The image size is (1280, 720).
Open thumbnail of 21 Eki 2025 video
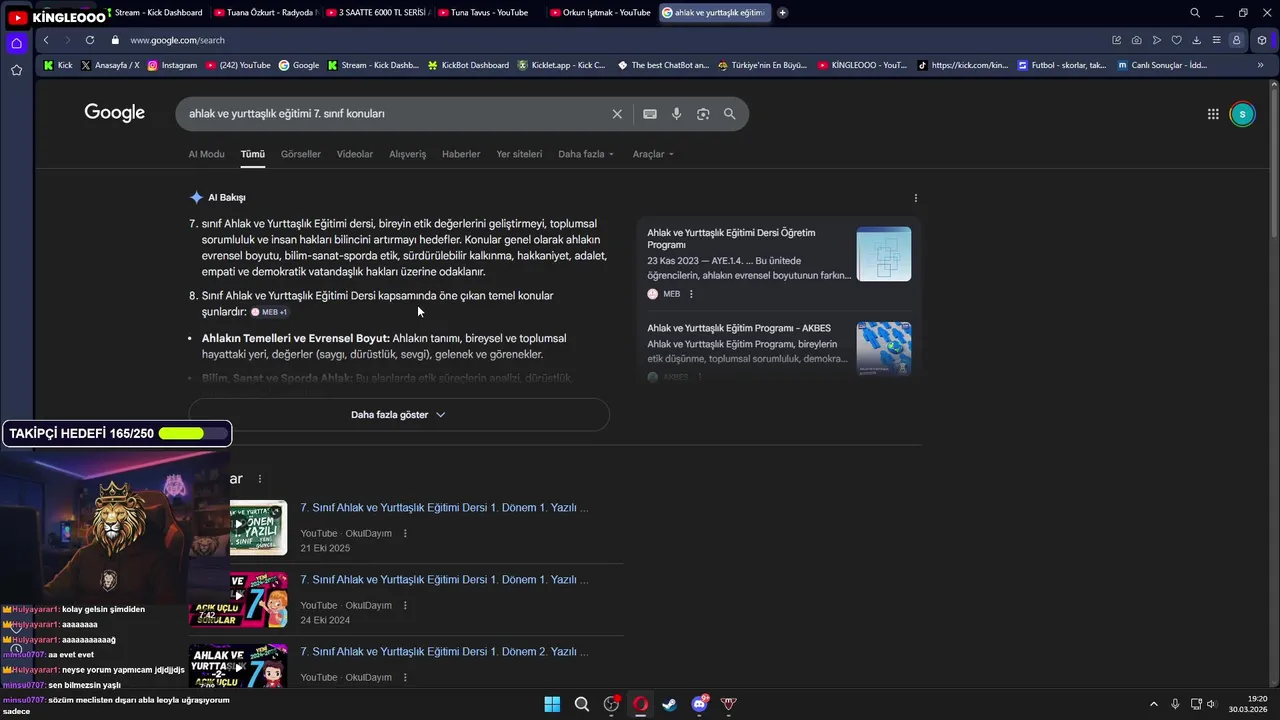[x=258, y=528]
